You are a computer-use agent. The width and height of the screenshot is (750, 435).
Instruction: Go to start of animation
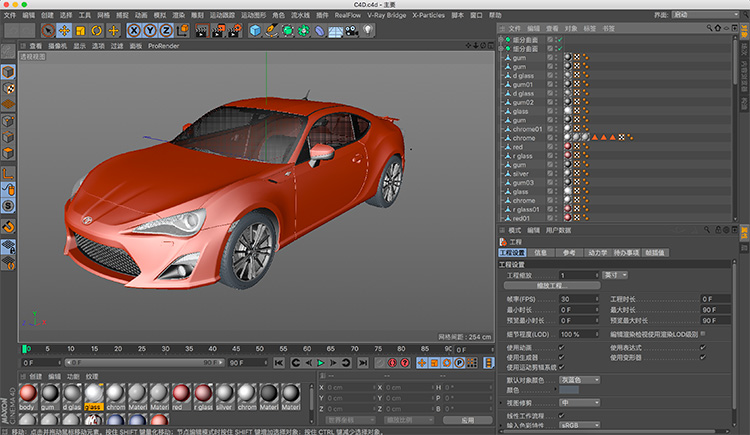279,363
